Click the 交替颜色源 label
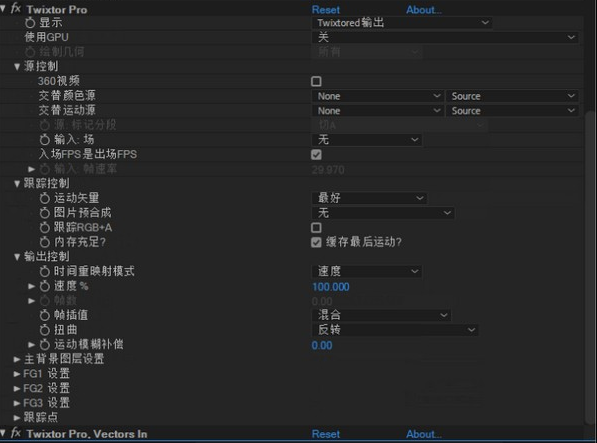597x443 pixels. coord(67,96)
